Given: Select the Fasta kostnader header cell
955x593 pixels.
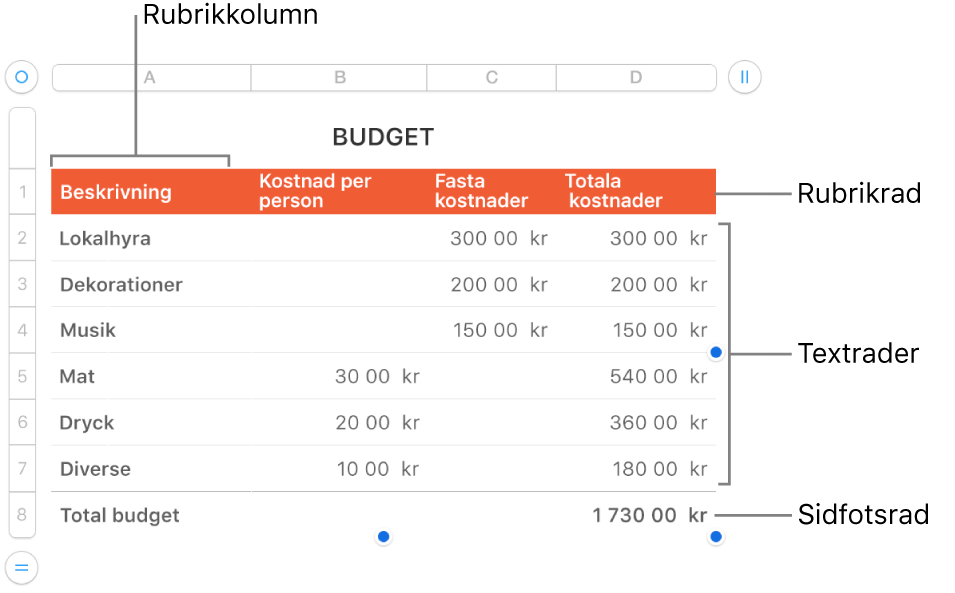Looking at the screenshot, I should [482, 191].
